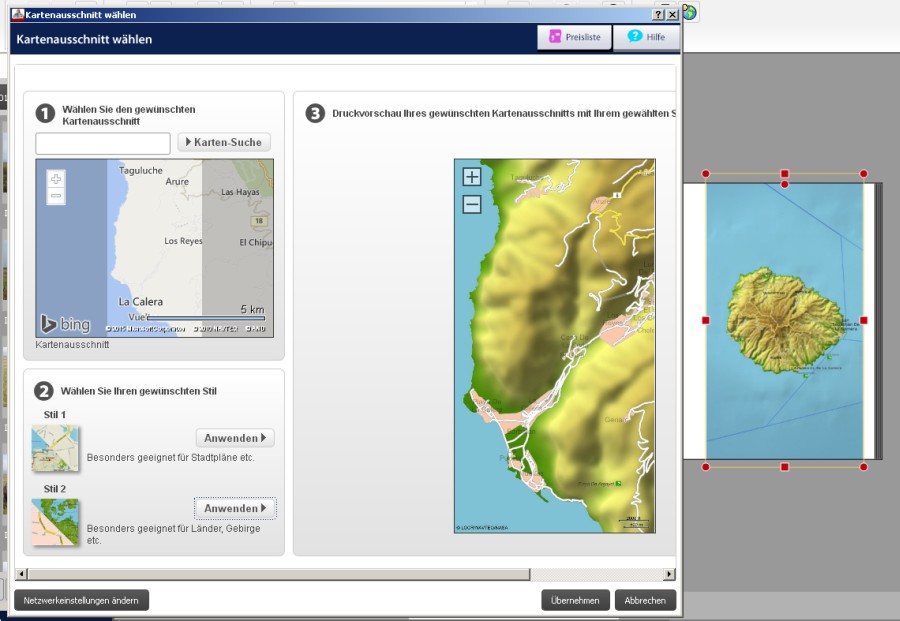Image resolution: width=900 pixels, height=621 pixels.
Task: Open Netzwerkeinstellungen ändern network settings
Action: point(81,600)
